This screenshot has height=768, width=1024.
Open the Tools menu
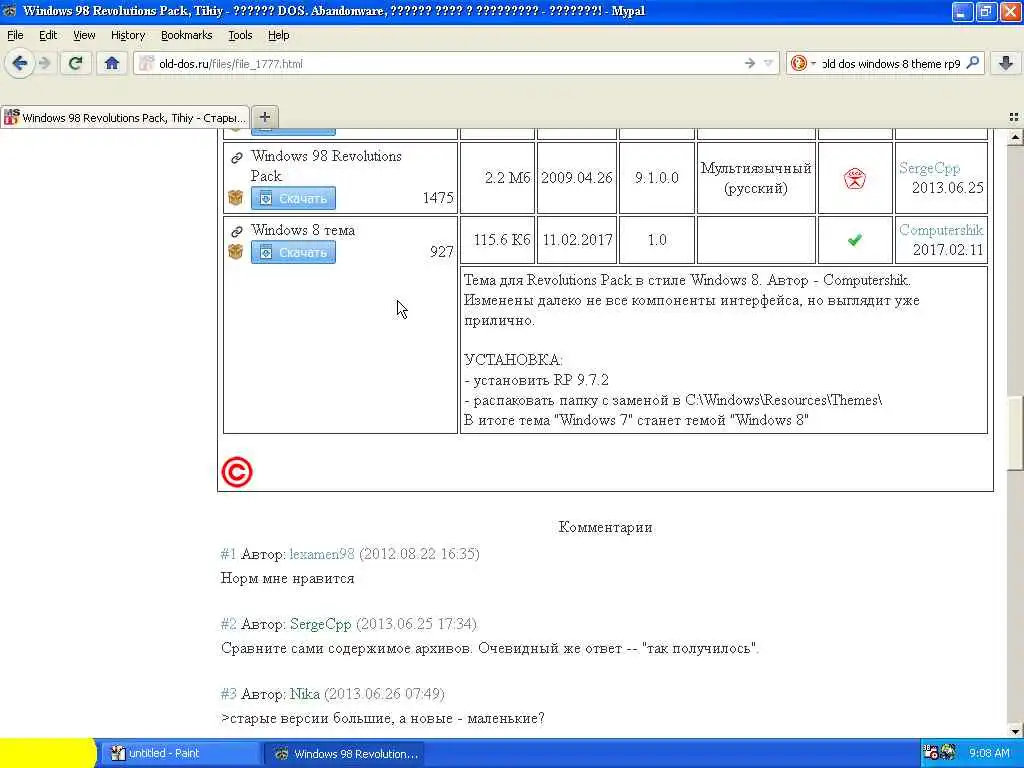(x=240, y=35)
